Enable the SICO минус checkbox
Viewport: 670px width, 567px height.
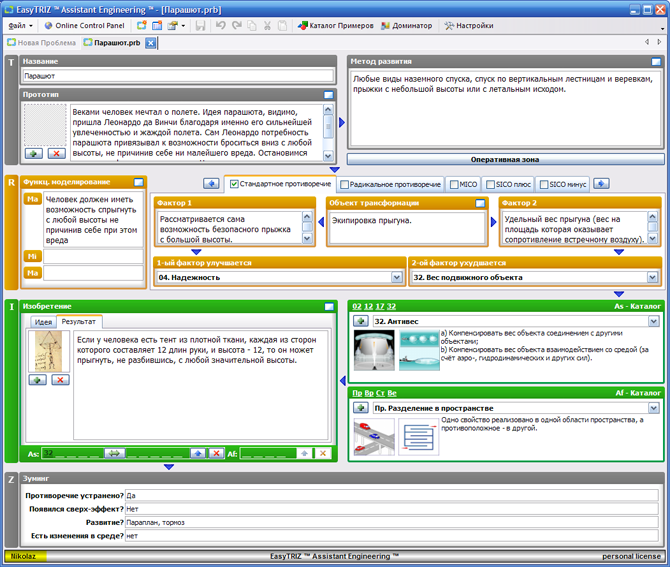(x=544, y=185)
